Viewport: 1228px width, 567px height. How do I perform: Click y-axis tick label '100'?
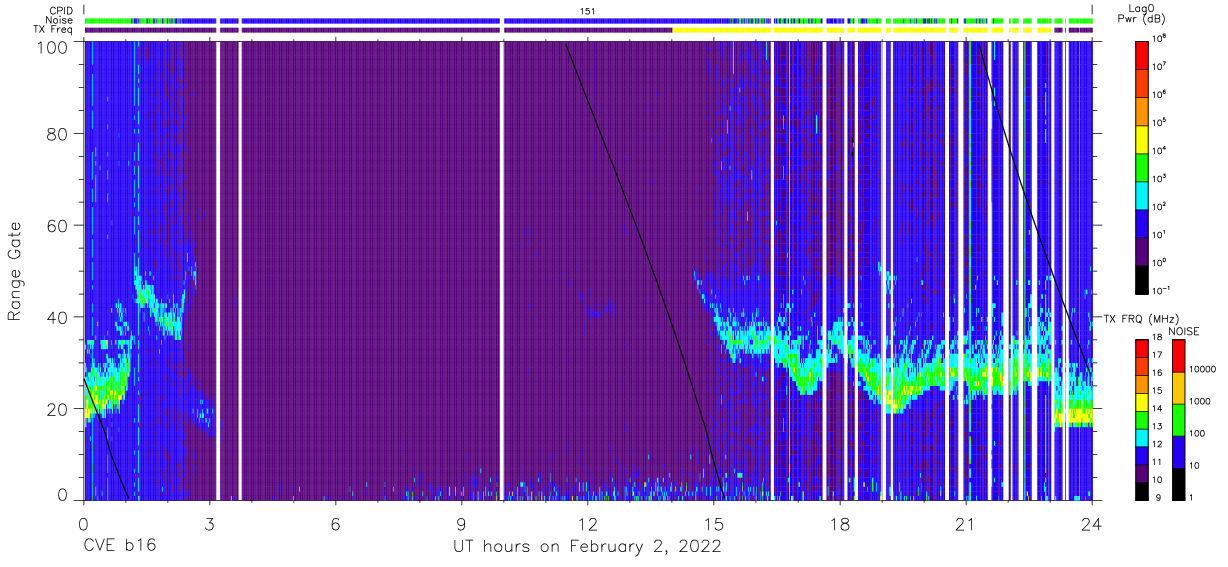coord(53,46)
